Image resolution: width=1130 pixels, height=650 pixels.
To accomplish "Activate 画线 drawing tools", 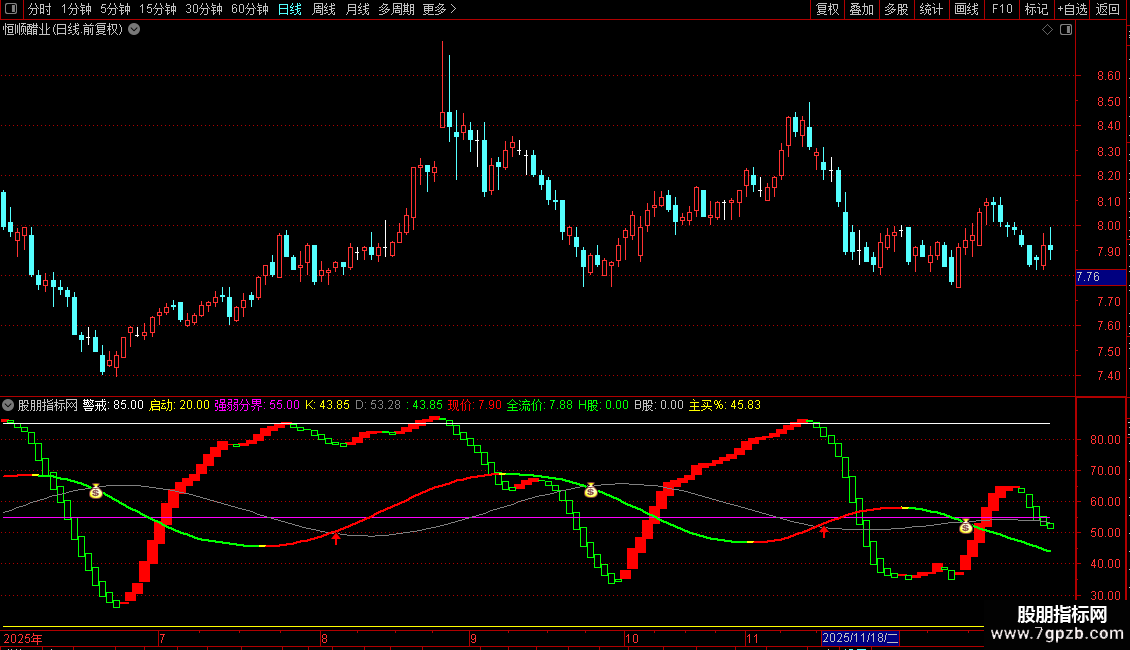I will (966, 9).
